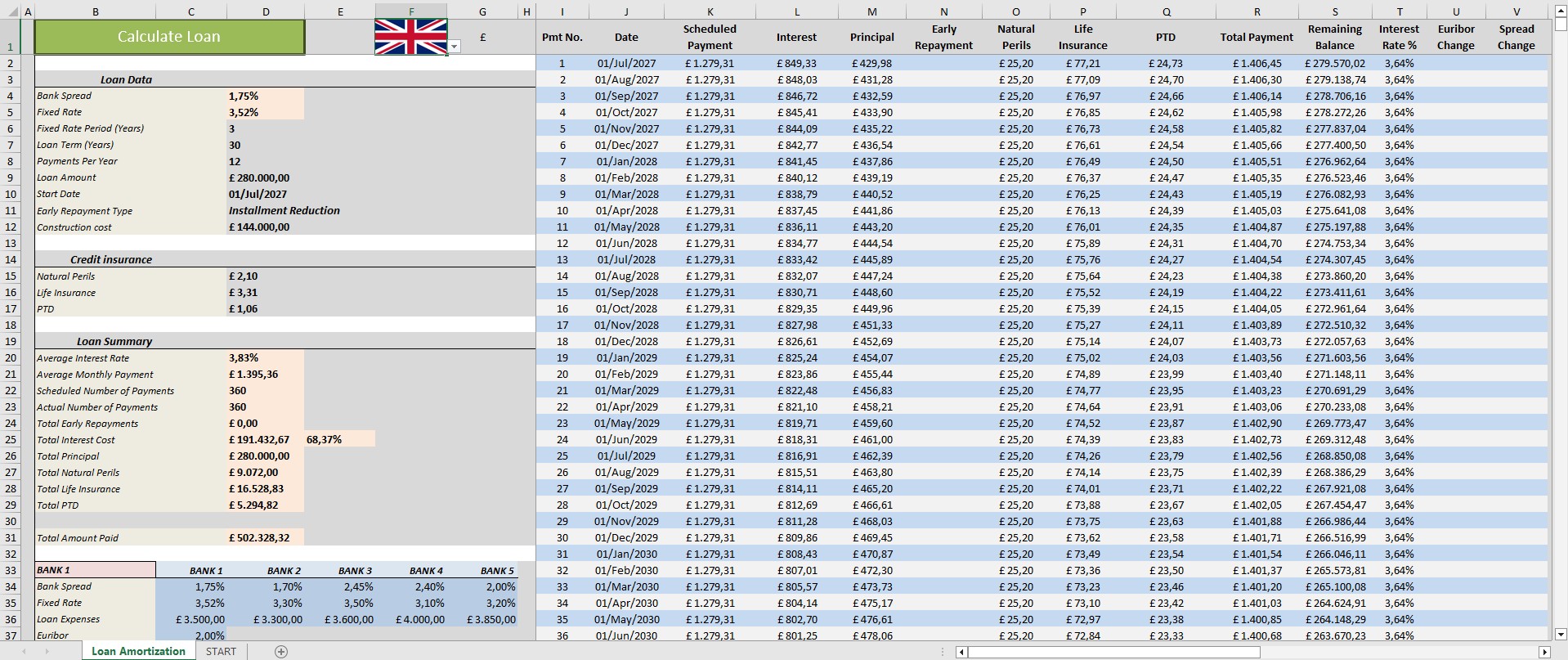This screenshot has height=660, width=1568.
Task: Click the horizontal scrollbar thumb
Action: coord(1113,652)
